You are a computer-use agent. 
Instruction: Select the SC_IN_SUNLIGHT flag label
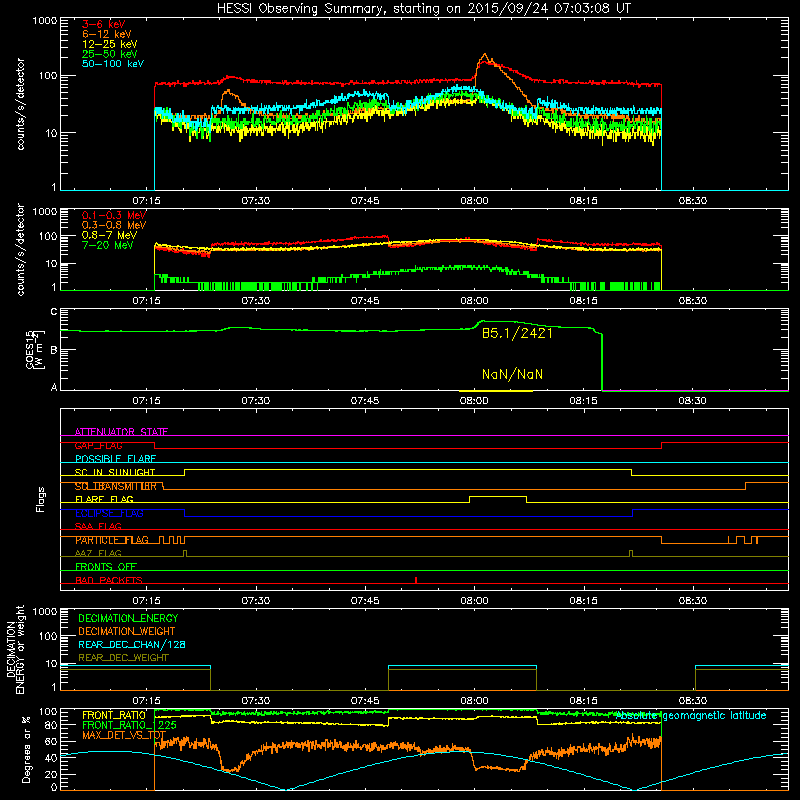115,472
